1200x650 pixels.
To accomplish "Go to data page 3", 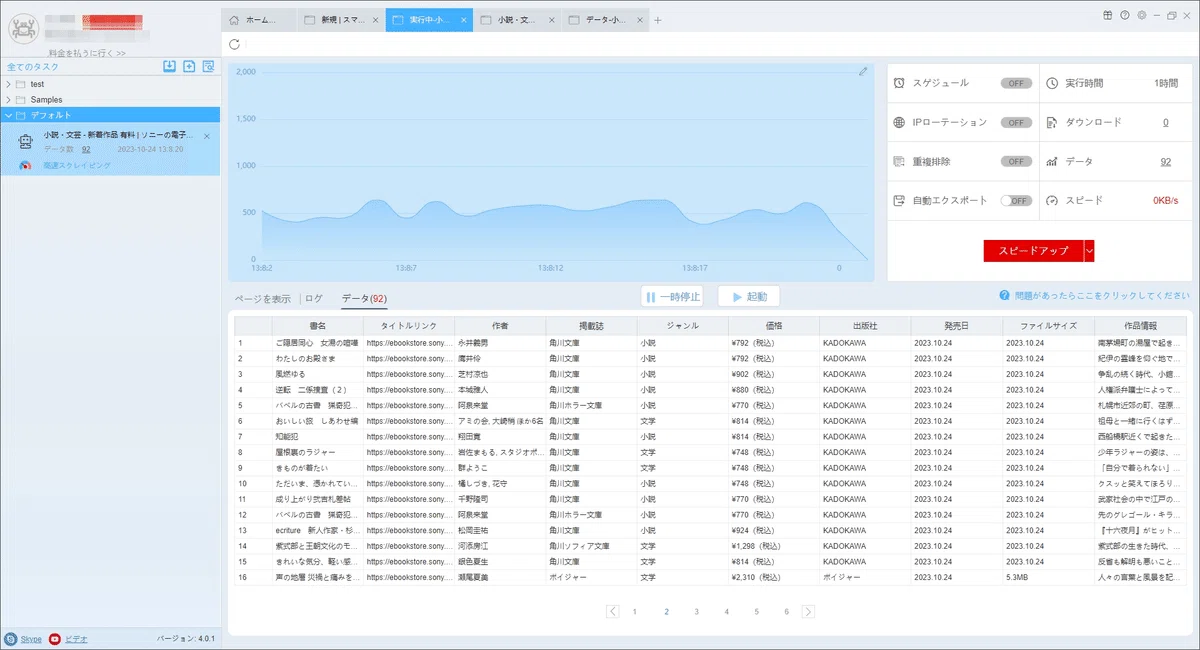I will [x=696, y=611].
